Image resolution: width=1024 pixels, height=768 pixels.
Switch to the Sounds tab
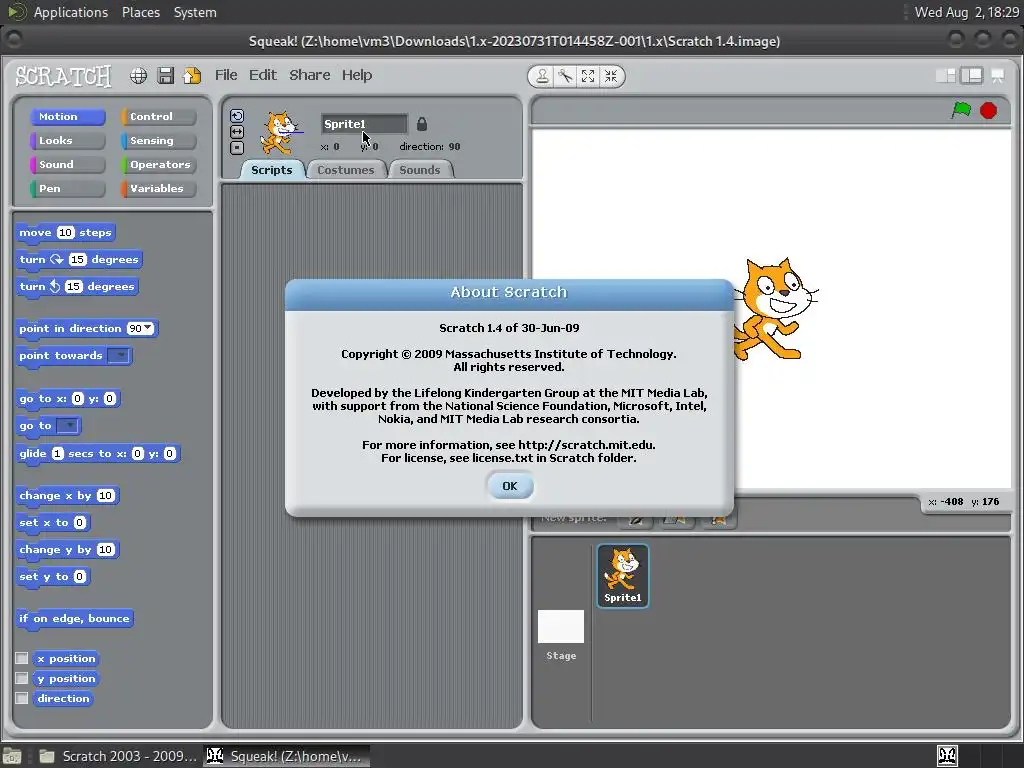[x=420, y=170]
